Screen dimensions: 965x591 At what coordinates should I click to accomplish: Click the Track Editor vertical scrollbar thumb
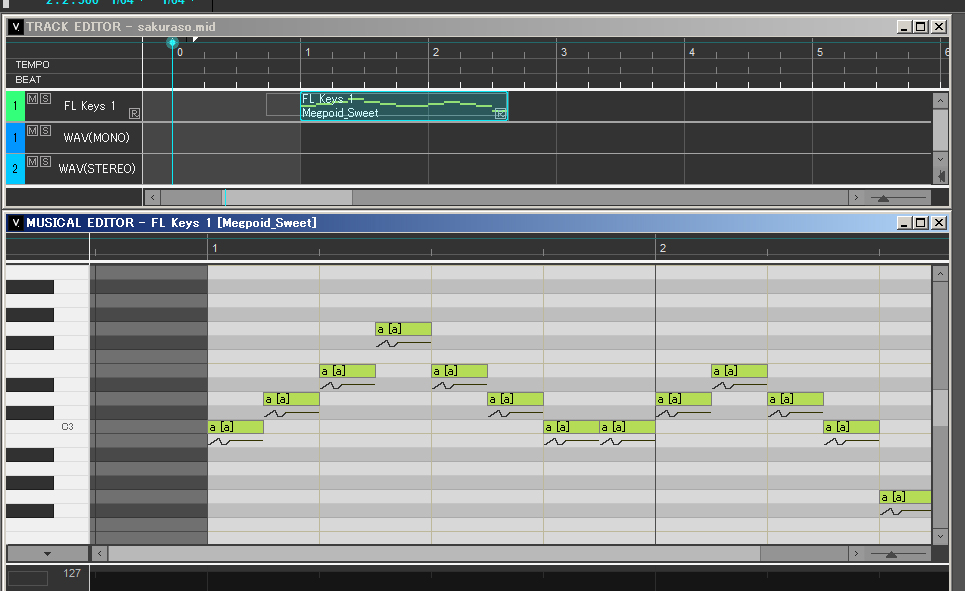(x=940, y=130)
